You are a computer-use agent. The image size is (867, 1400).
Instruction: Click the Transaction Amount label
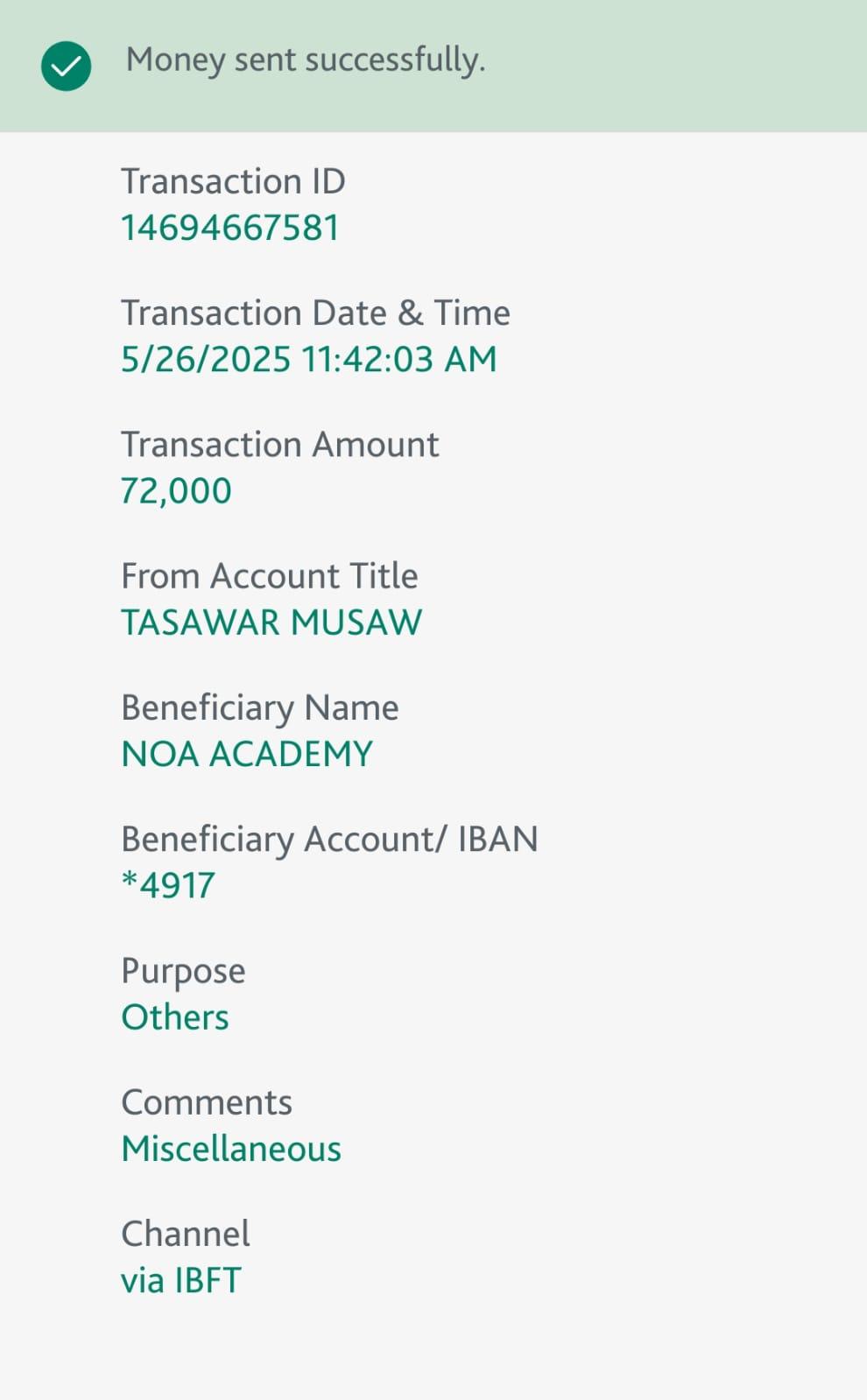[x=279, y=444]
